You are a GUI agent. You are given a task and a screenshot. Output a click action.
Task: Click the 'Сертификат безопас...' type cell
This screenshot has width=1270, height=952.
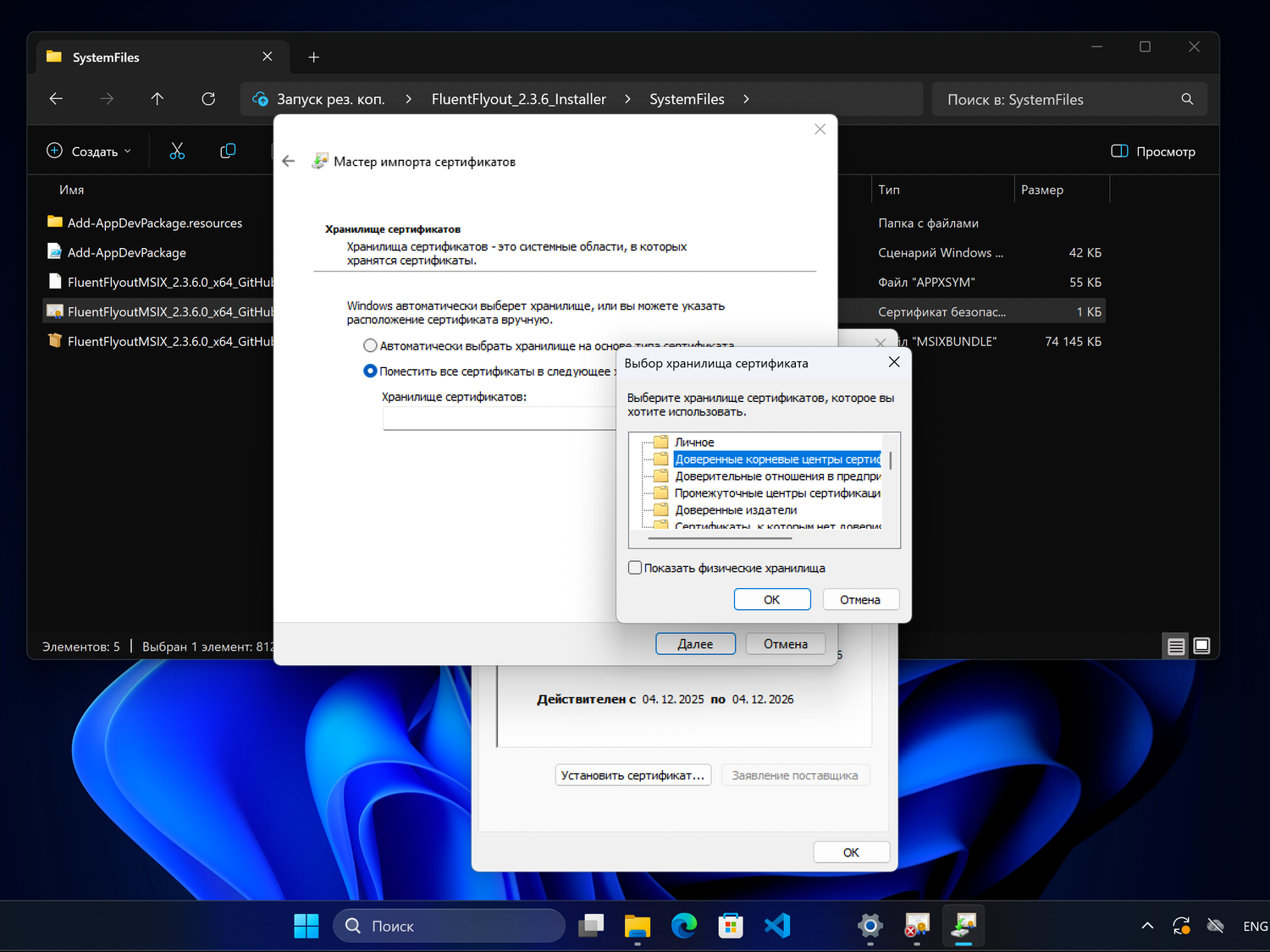[942, 311]
